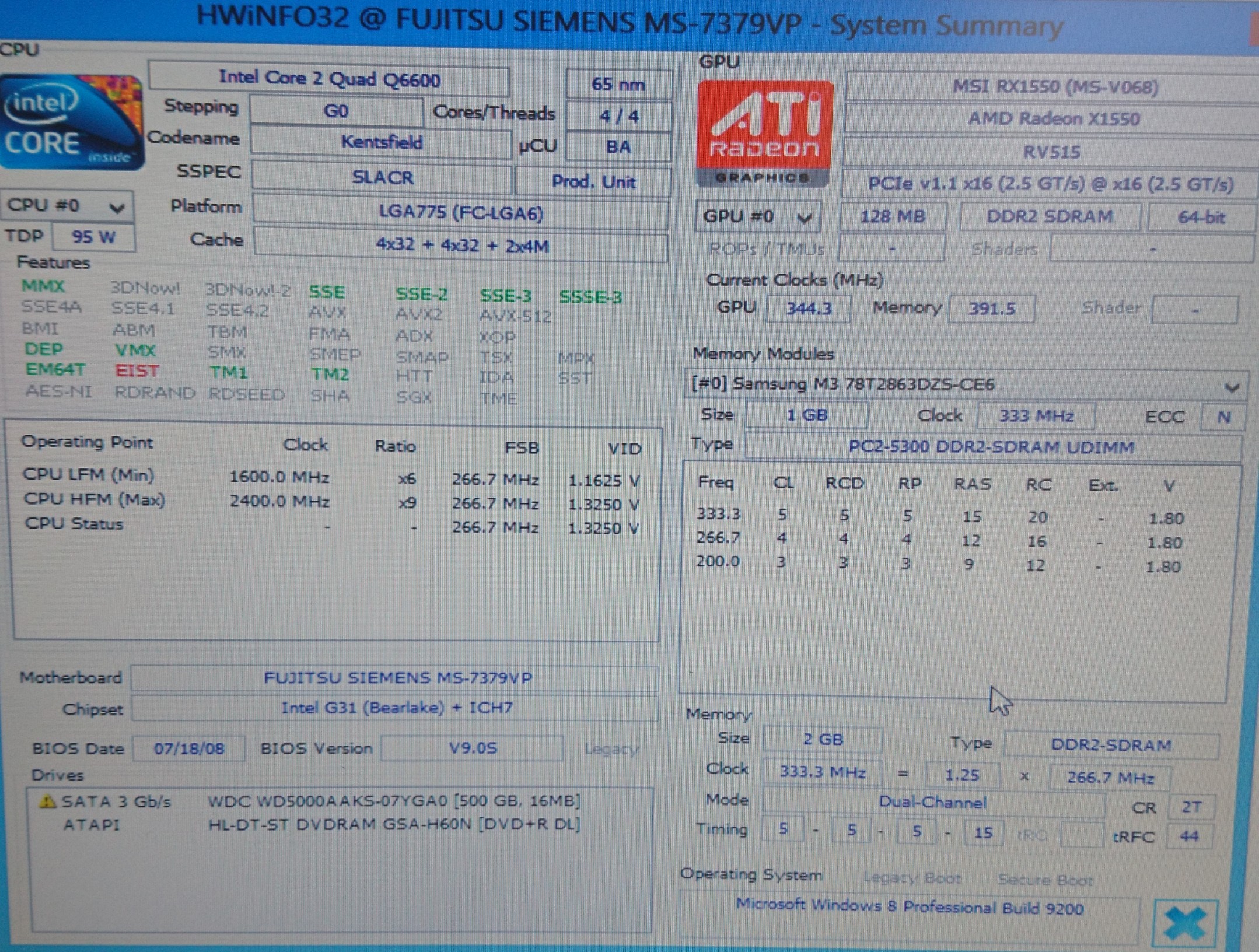
Task: Click the SLACR SSPEC field
Action: (382, 178)
